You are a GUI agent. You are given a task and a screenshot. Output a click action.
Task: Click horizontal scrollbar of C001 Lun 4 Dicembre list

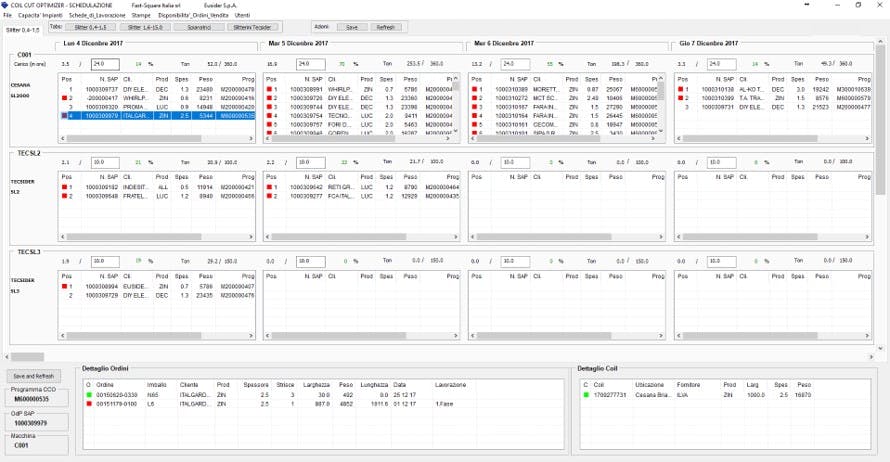134,138
